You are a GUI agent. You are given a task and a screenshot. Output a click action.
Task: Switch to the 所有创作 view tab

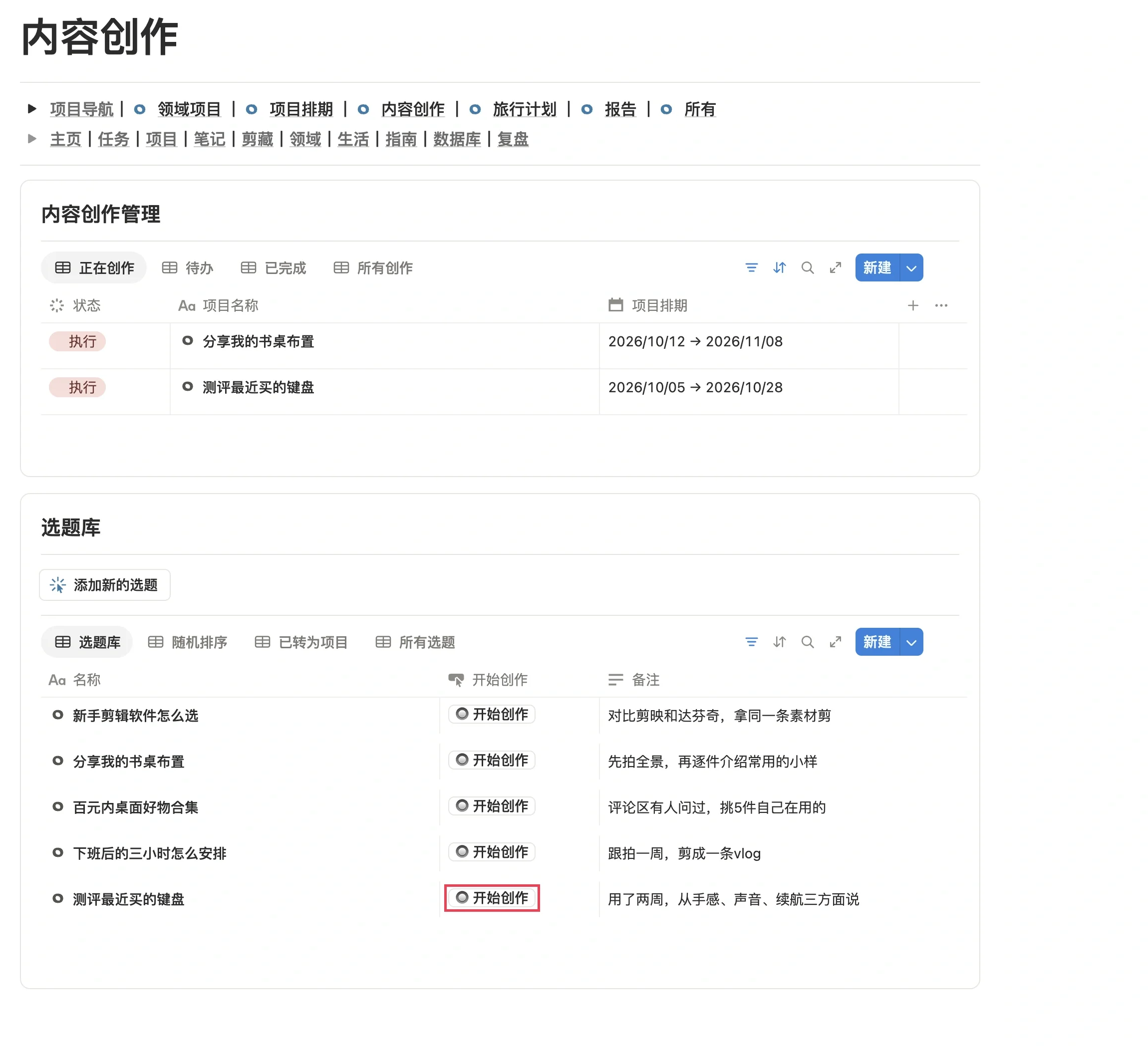373,267
